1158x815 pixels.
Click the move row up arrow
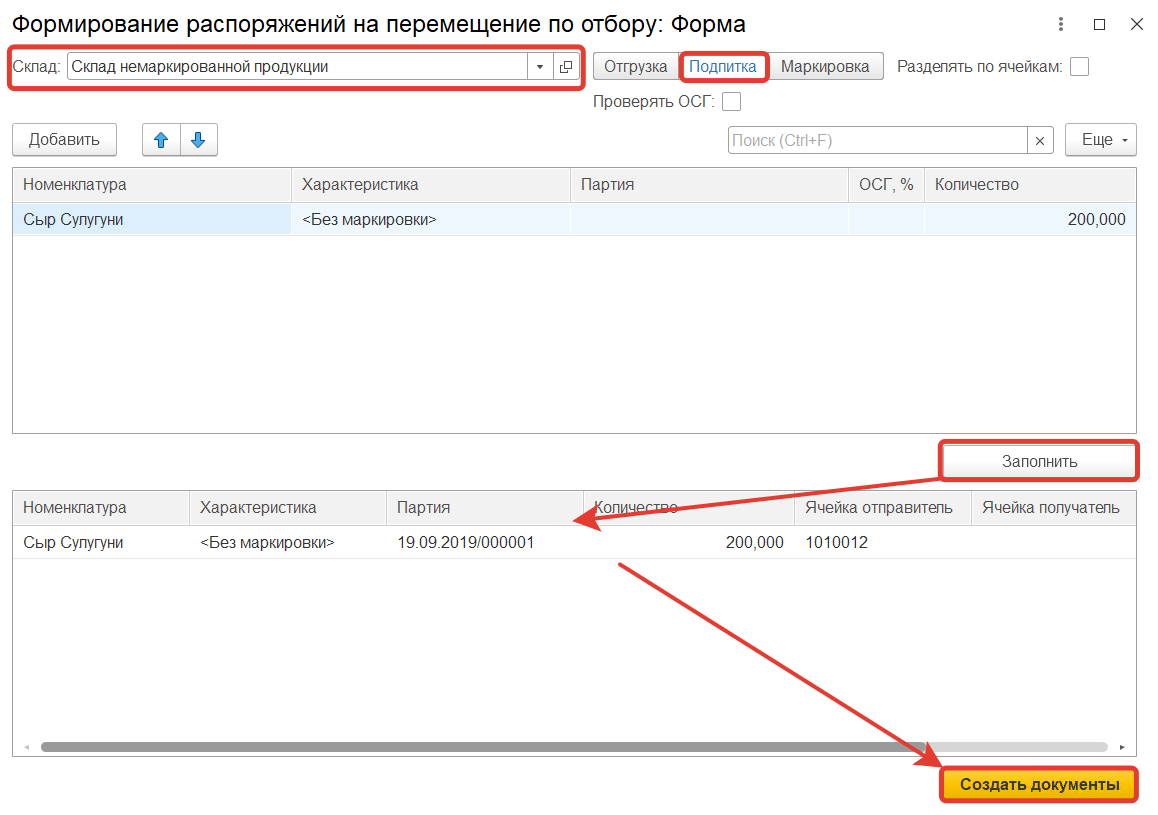coord(161,140)
